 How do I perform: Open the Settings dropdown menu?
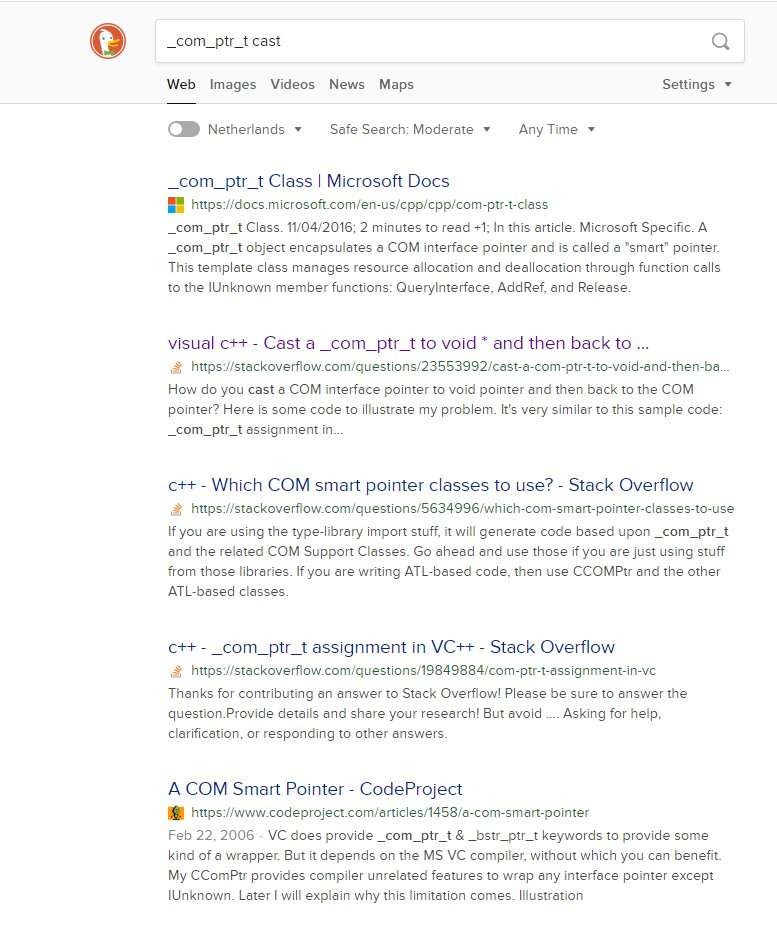[x=697, y=84]
